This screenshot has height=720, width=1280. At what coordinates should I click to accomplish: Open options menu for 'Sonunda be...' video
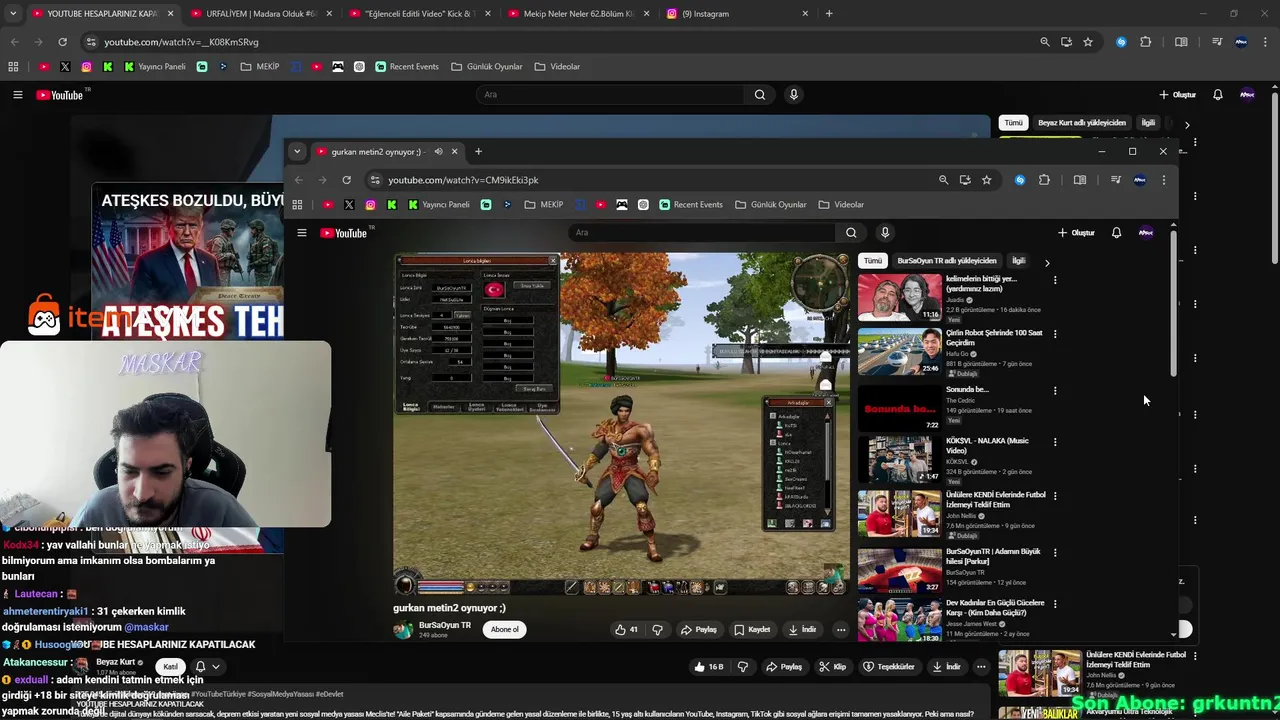pyautogui.click(x=1055, y=391)
